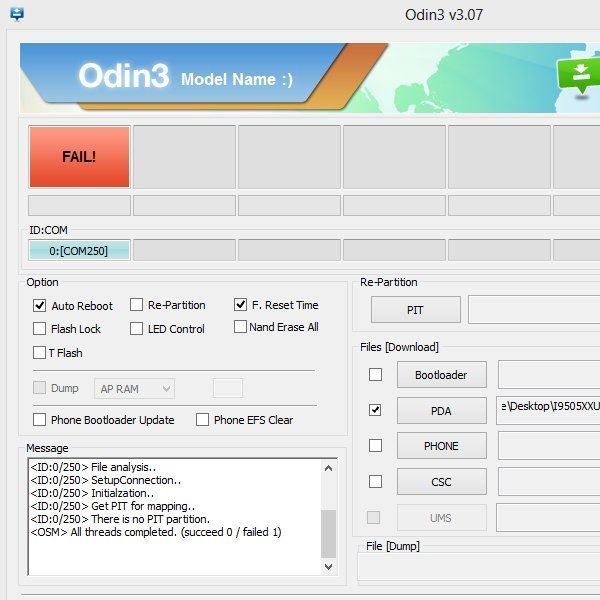The height and width of the screenshot is (600, 600).
Task: Click the 'Model Name :)' banner text
Action: pos(237,79)
